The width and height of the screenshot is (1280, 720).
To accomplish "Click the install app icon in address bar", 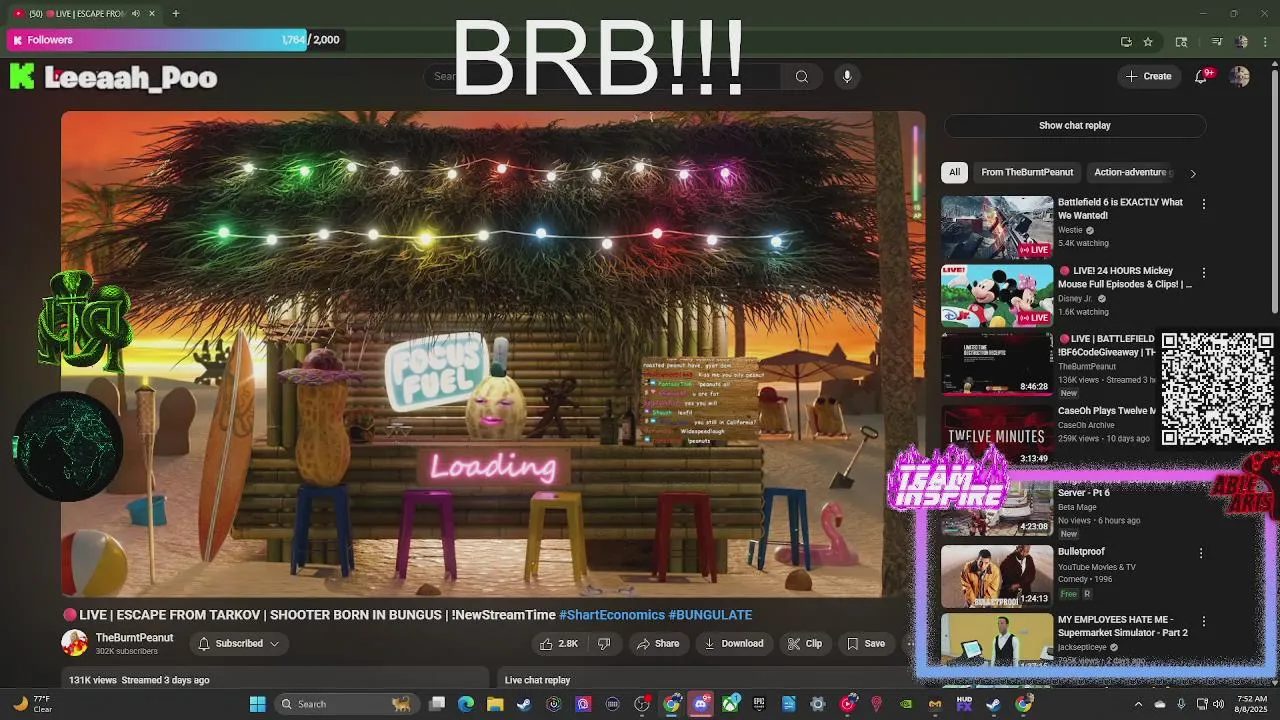I will tap(1126, 41).
